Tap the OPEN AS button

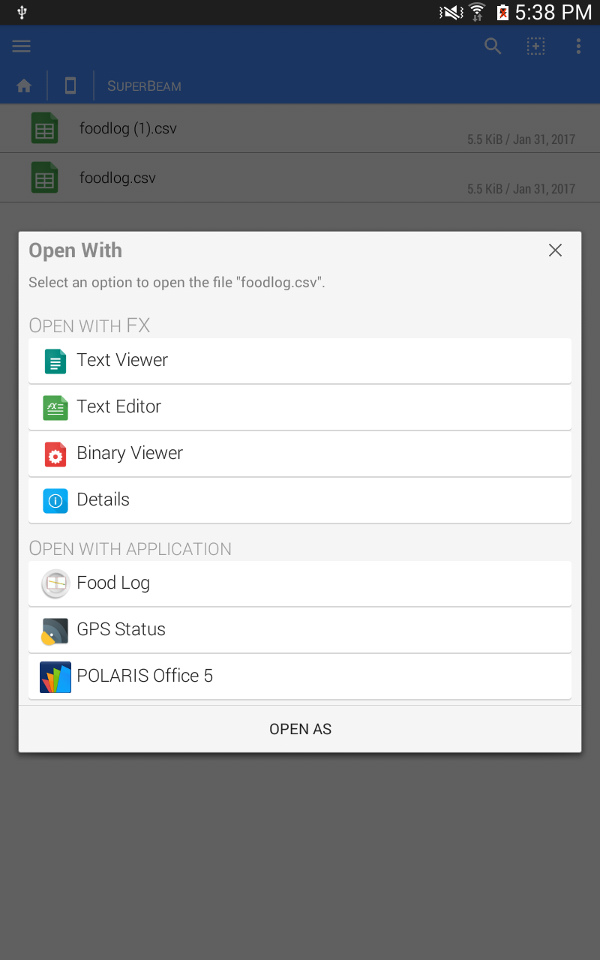[x=300, y=729]
